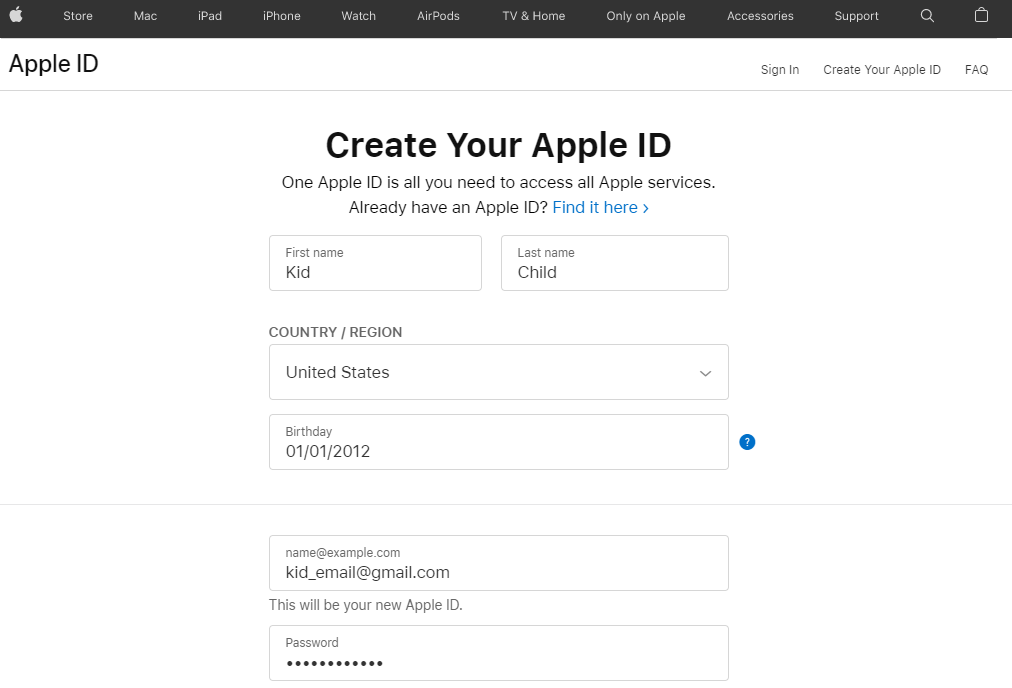Click Create Your Apple ID header link
This screenshot has width=1012, height=688.
point(882,70)
